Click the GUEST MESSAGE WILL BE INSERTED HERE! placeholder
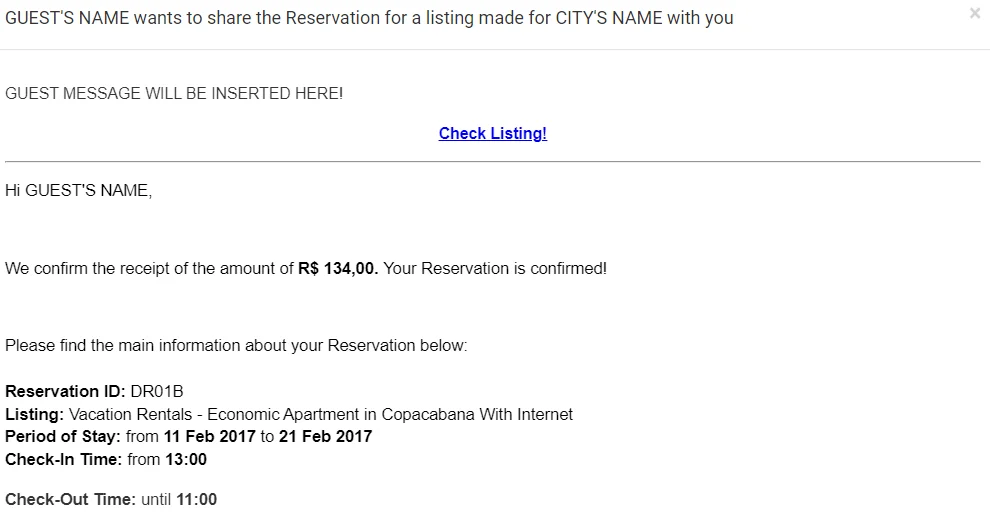990x528 pixels. 174,93
